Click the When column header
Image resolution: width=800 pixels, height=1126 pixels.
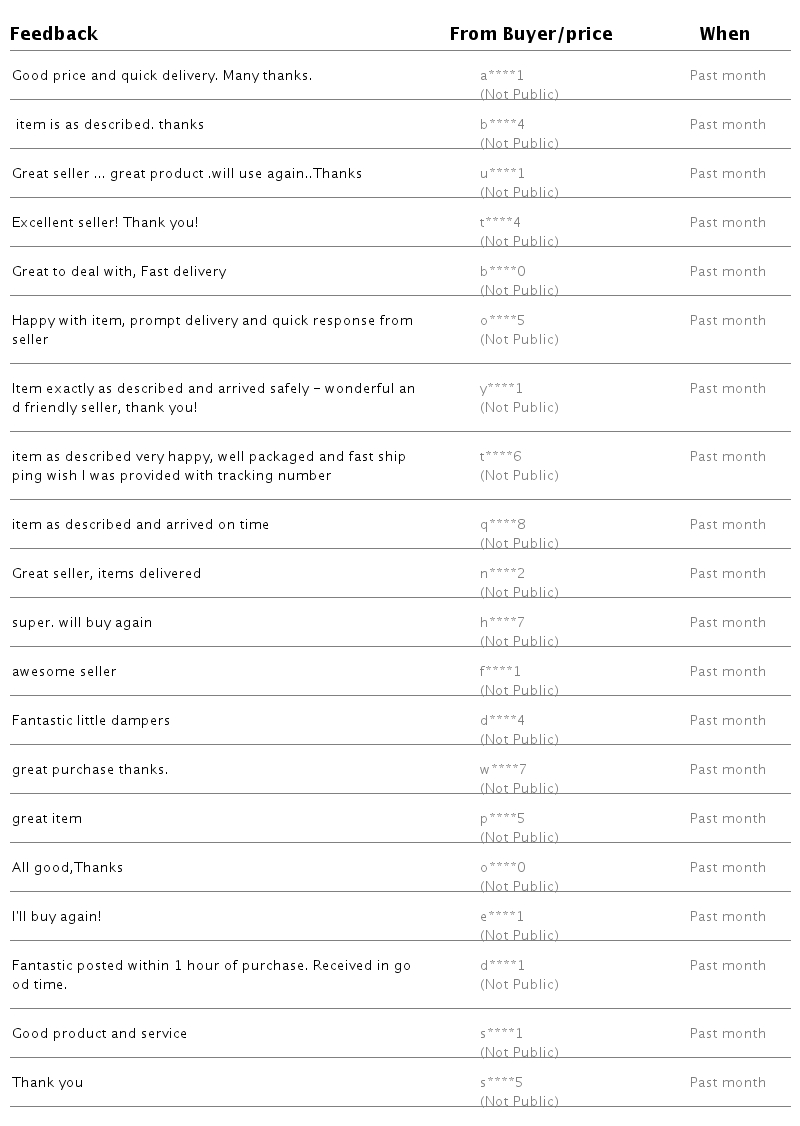click(724, 34)
